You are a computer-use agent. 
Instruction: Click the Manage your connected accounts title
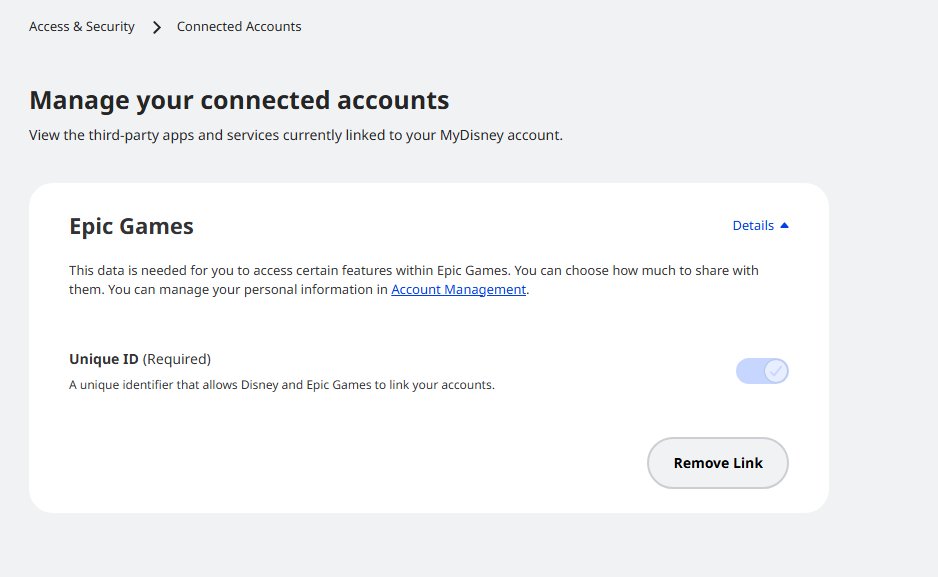click(239, 100)
